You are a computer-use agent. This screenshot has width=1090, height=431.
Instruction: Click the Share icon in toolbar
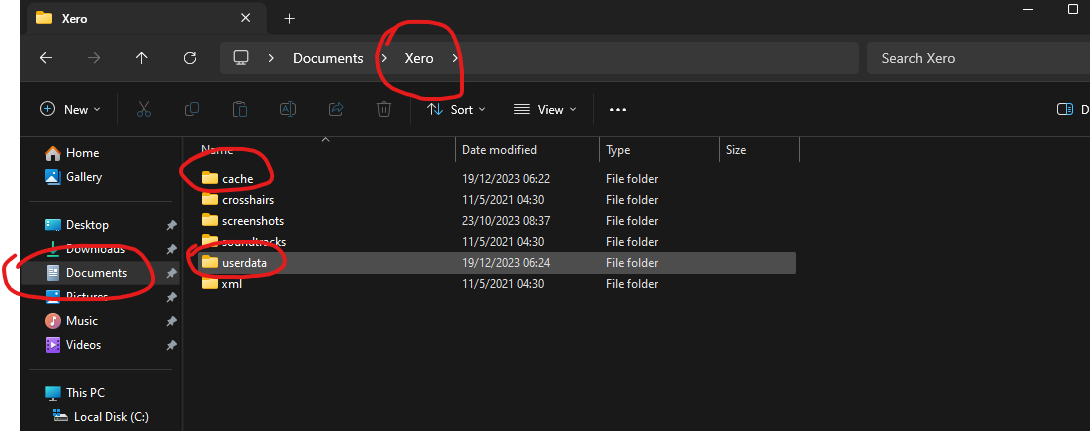pyautogui.click(x=336, y=110)
